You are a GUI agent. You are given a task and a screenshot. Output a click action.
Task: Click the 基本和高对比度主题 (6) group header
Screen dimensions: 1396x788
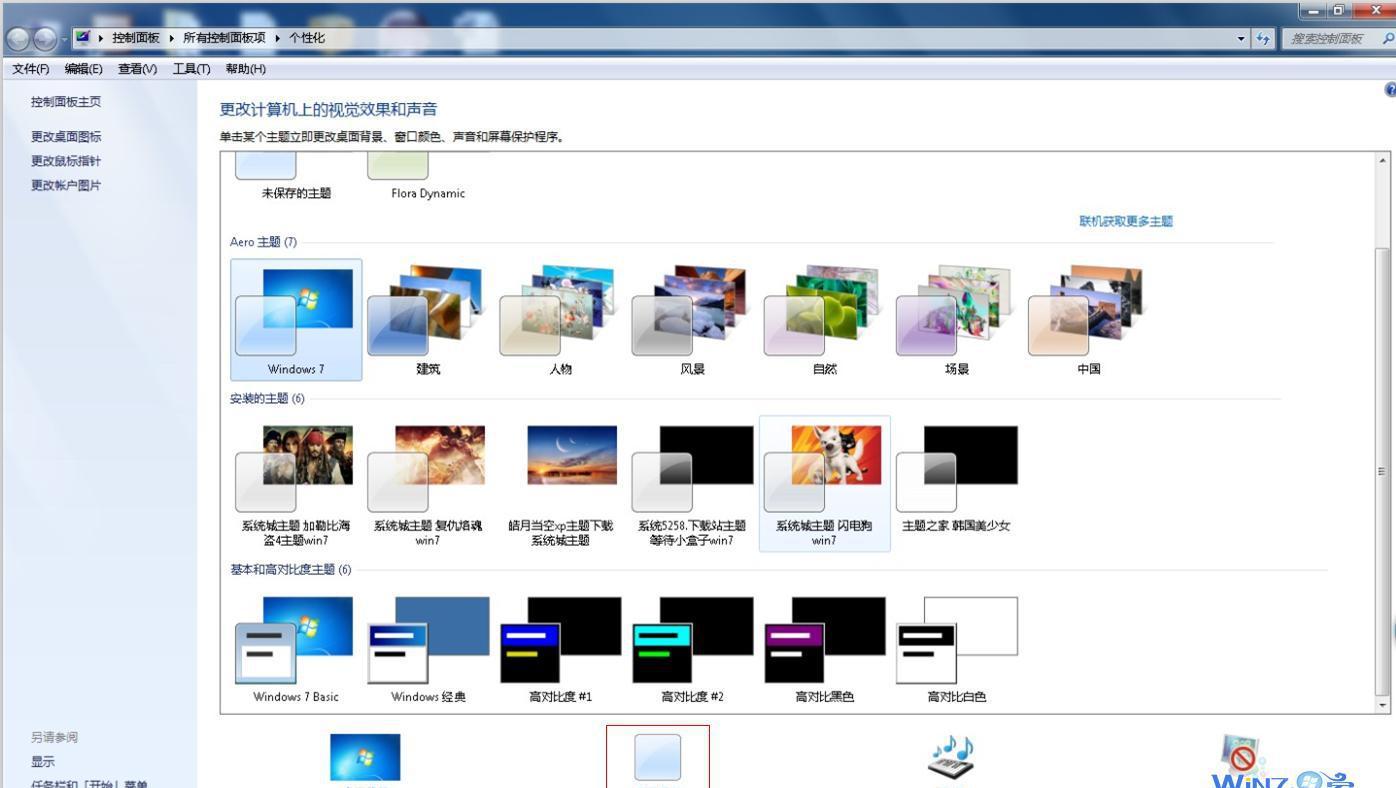291,570
